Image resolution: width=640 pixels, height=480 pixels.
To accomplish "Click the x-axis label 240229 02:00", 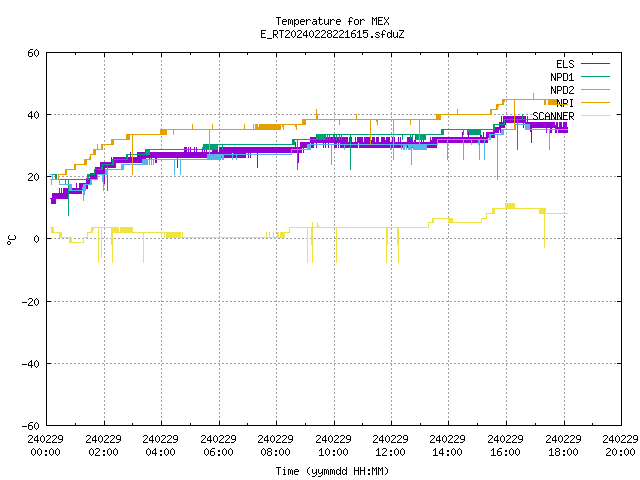I will point(104,446).
